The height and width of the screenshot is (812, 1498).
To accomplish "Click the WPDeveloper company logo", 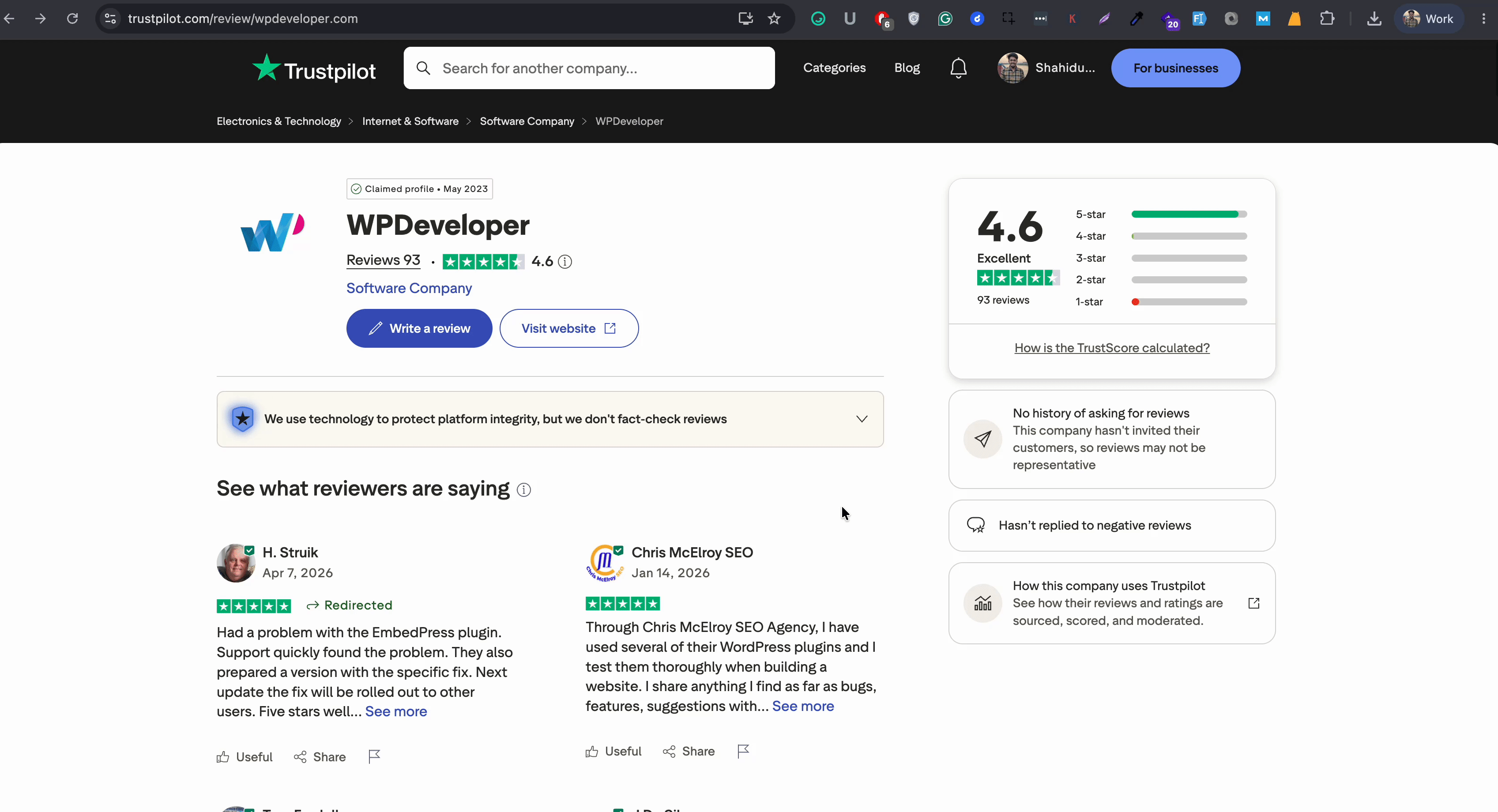I will (272, 233).
